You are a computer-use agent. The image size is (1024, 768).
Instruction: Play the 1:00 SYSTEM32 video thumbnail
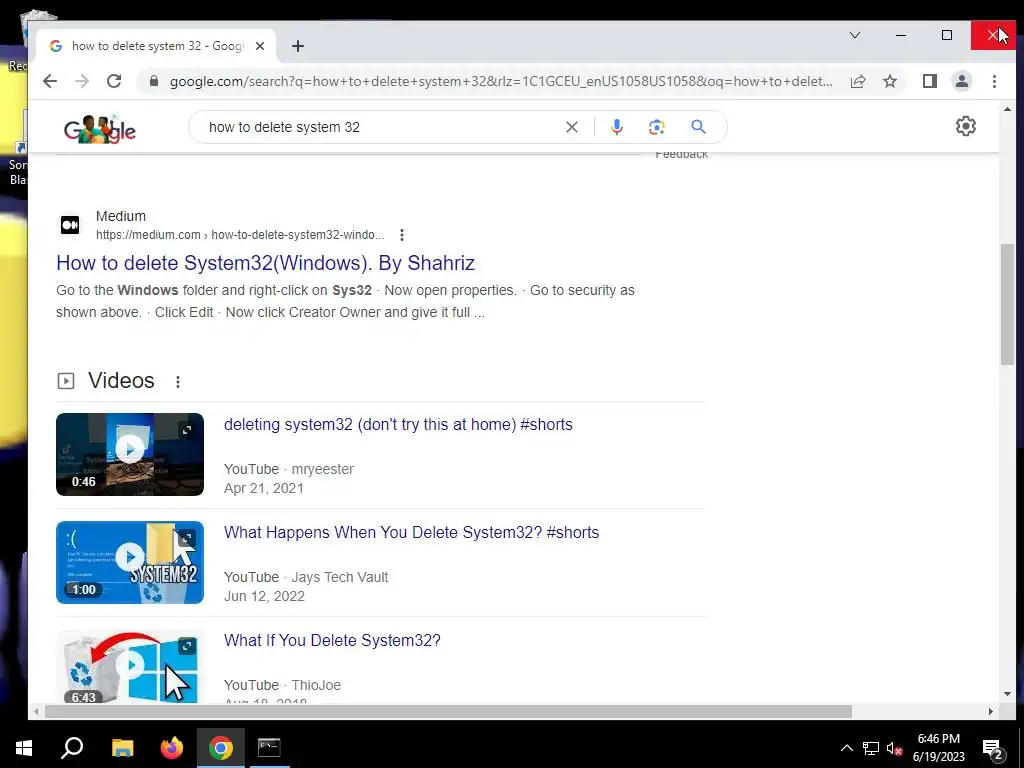pos(130,562)
